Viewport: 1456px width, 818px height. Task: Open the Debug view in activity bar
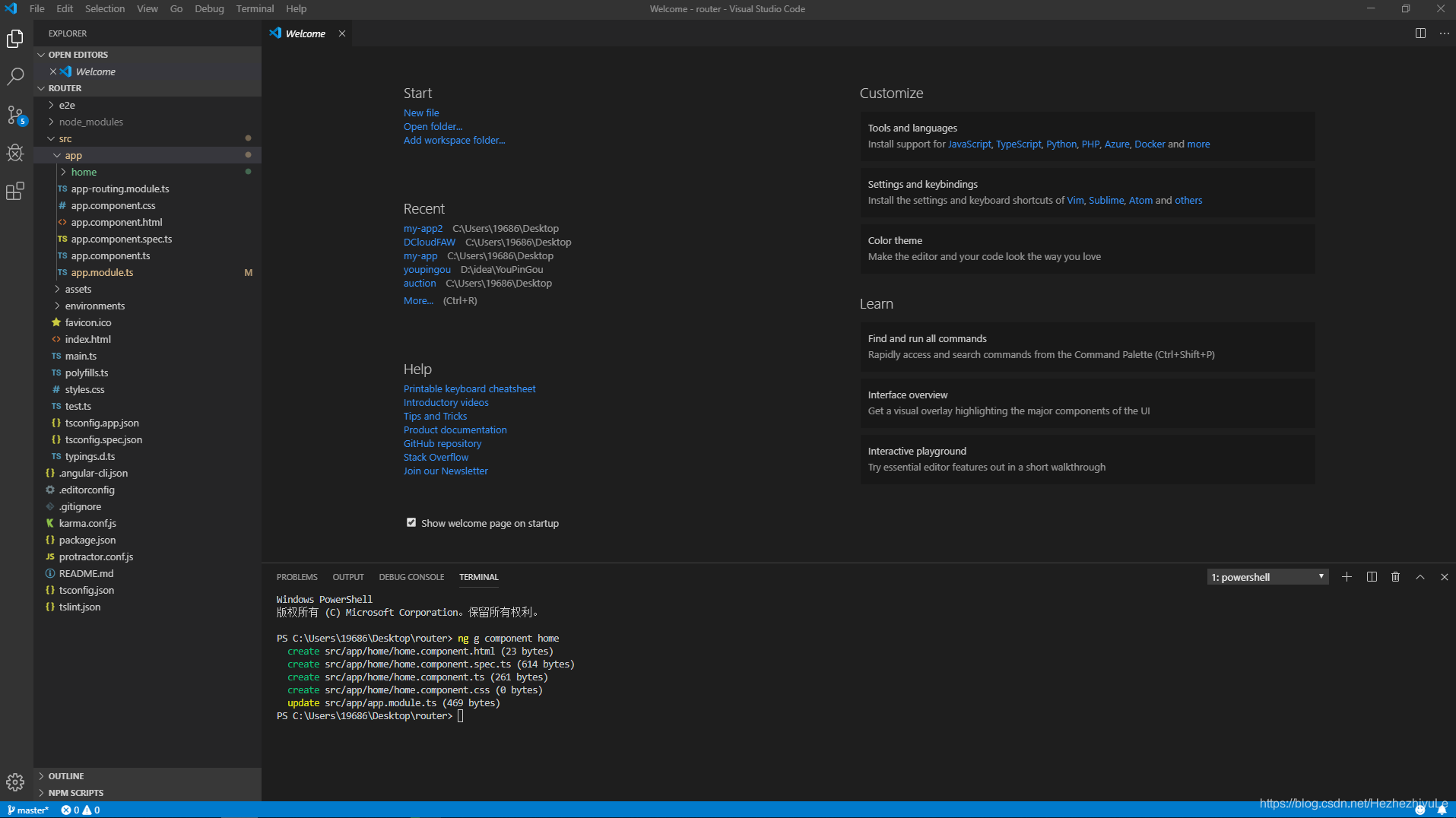coord(15,153)
